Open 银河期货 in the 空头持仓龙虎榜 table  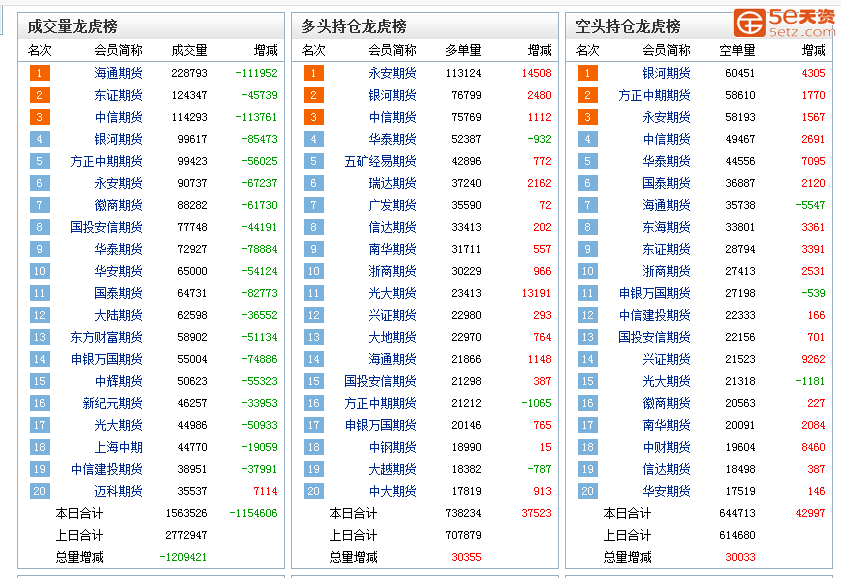(666, 73)
